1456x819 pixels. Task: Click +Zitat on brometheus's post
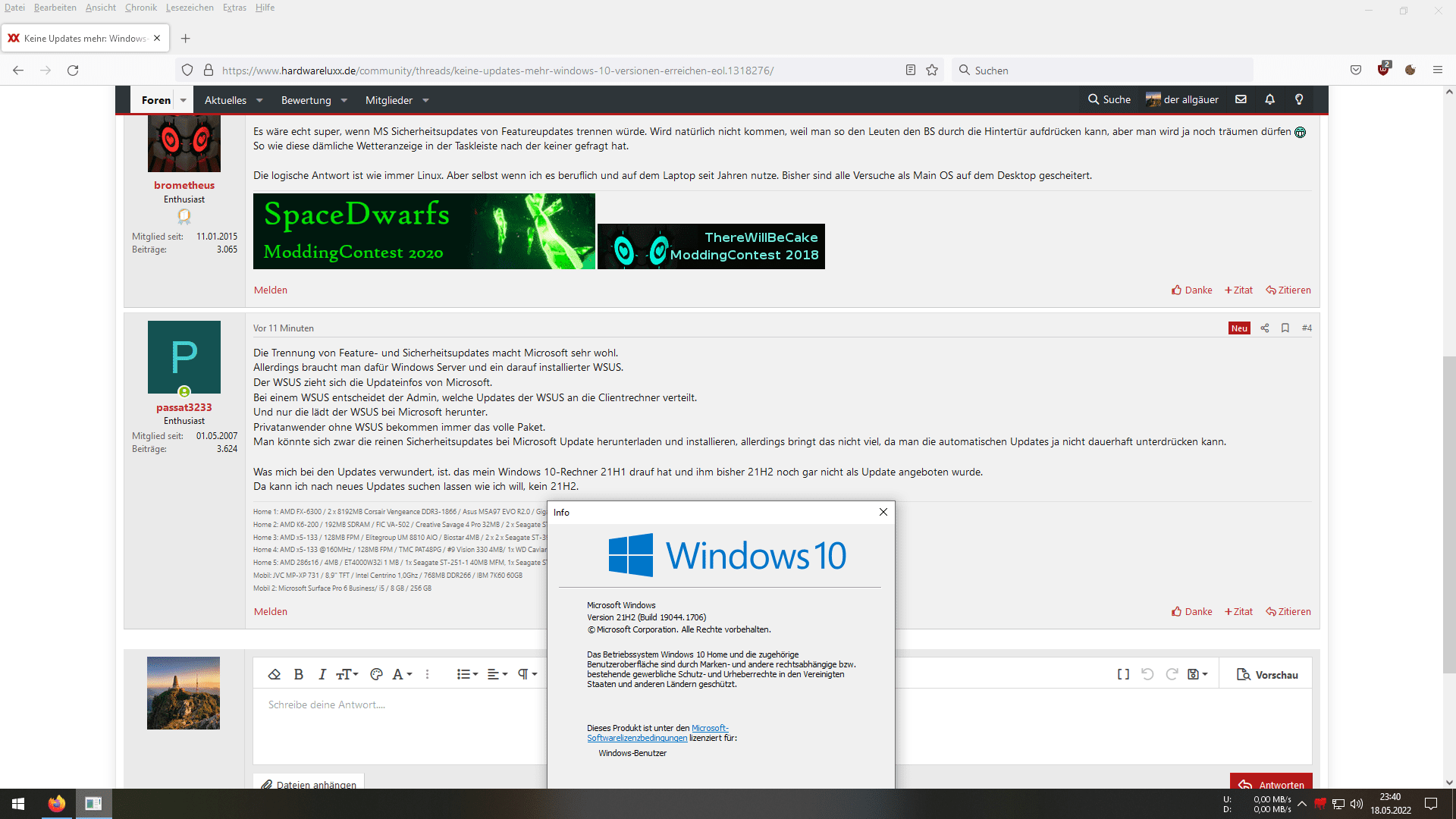pyautogui.click(x=1238, y=290)
